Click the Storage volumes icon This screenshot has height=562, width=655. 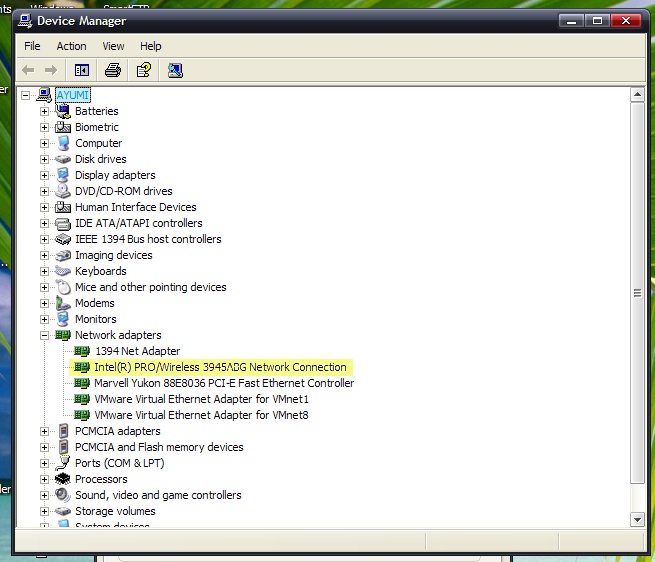pyautogui.click(x=63, y=511)
